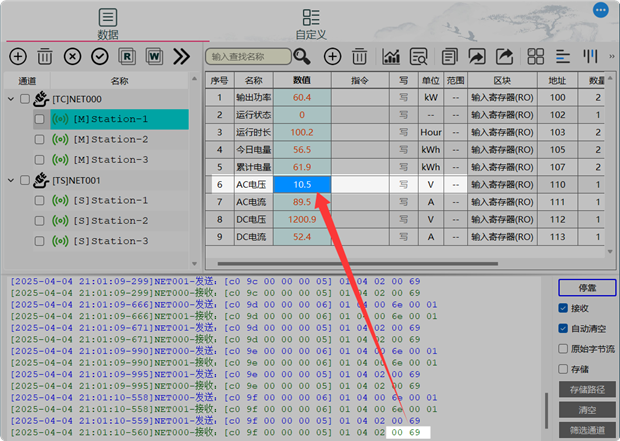This screenshot has height=441, width=620.
Task: Click the 区块 column header
Action: [502, 80]
